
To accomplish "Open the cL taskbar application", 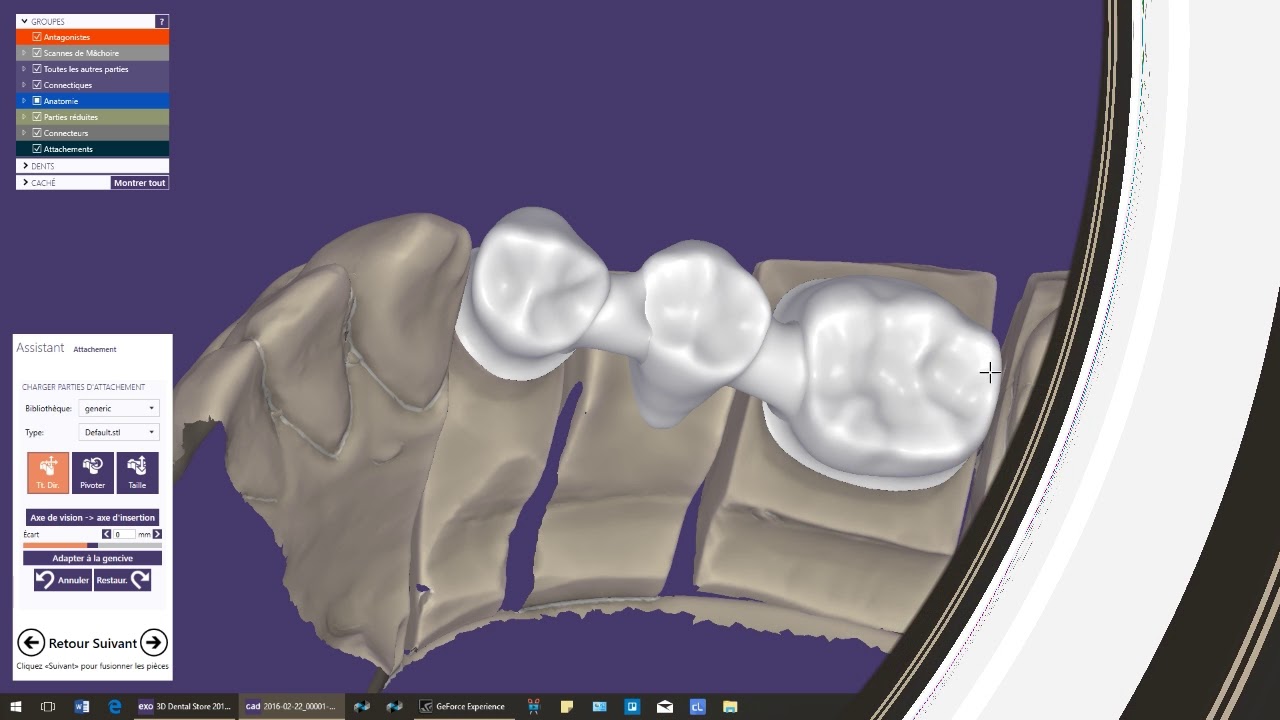I will pos(698,706).
